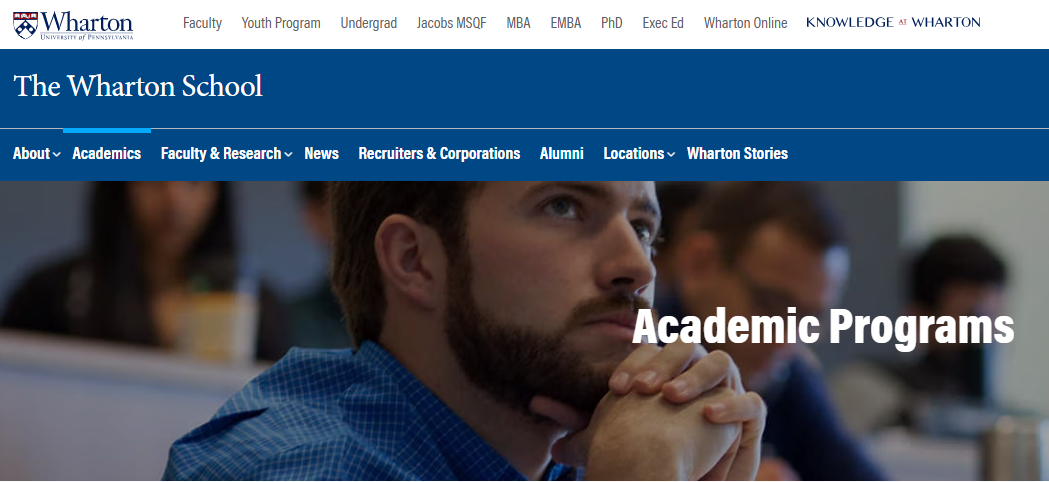Select the Jacobs MSQF link
1049x482 pixels.
click(x=452, y=23)
